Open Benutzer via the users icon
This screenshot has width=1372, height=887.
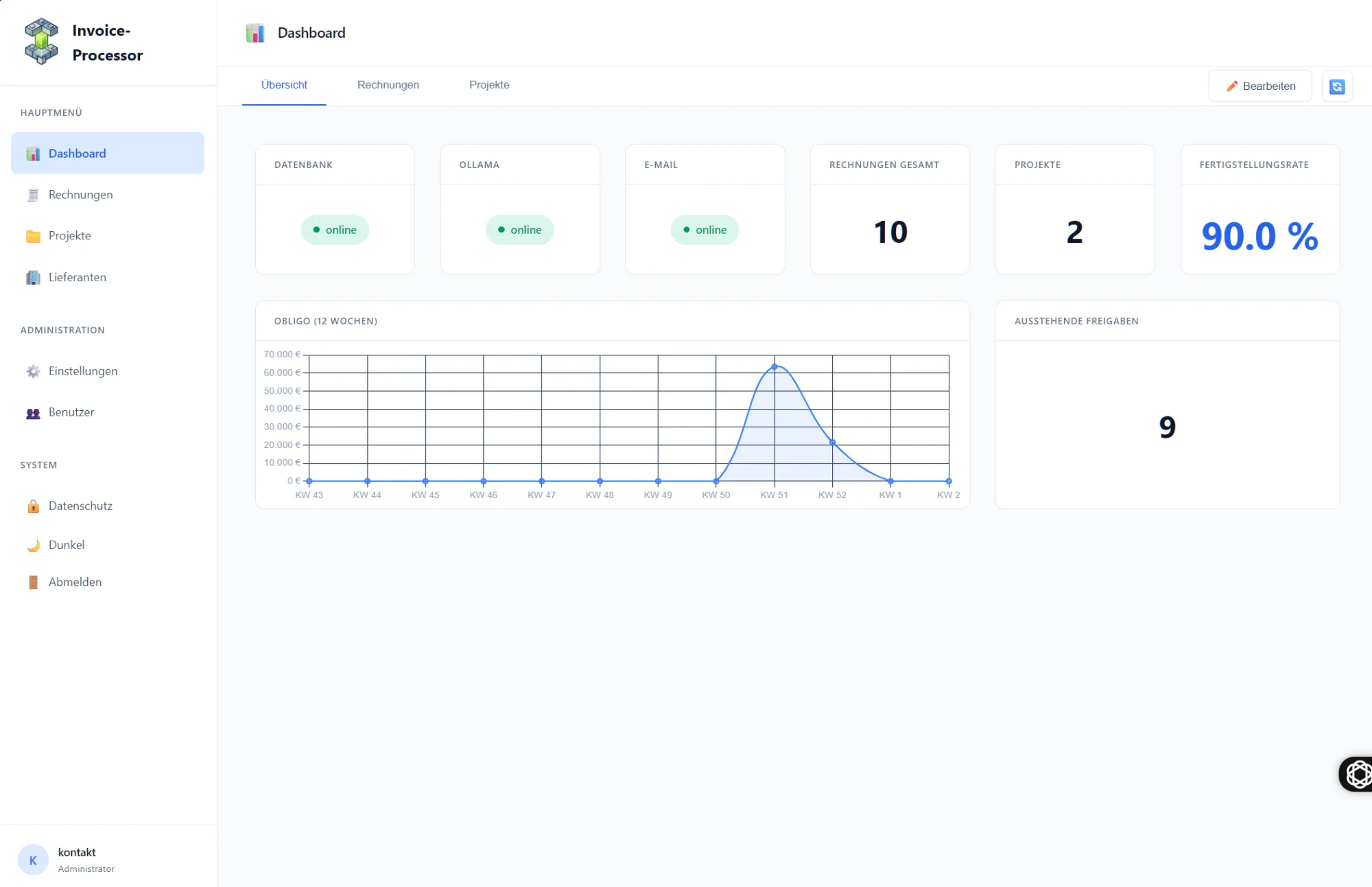[32, 412]
